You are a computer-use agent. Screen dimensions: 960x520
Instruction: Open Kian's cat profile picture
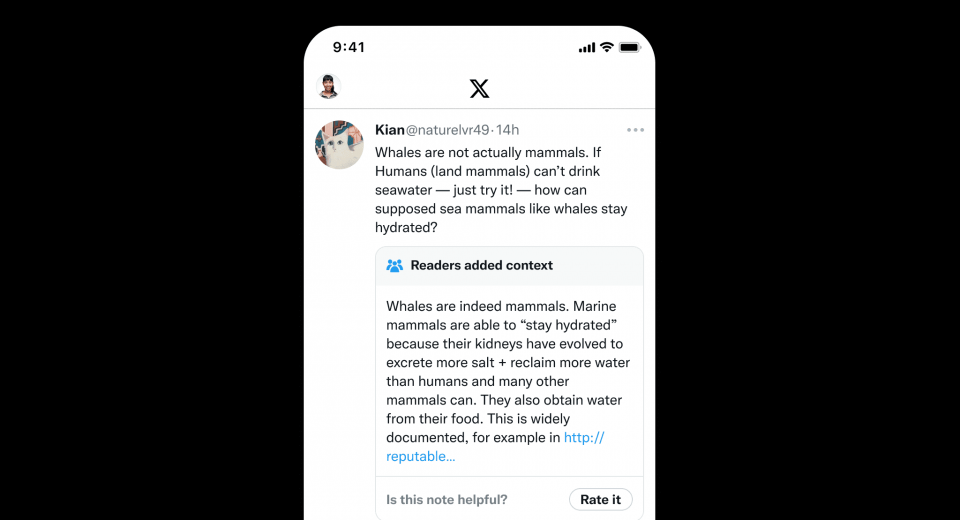(x=339, y=145)
